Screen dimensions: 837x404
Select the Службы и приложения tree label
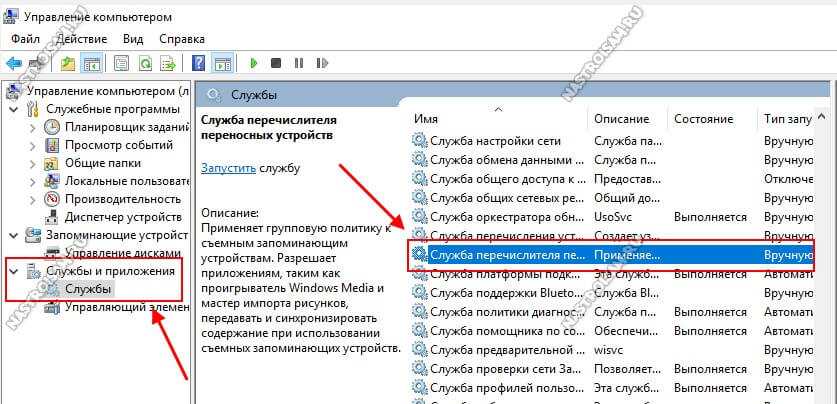pyautogui.click(x=110, y=271)
